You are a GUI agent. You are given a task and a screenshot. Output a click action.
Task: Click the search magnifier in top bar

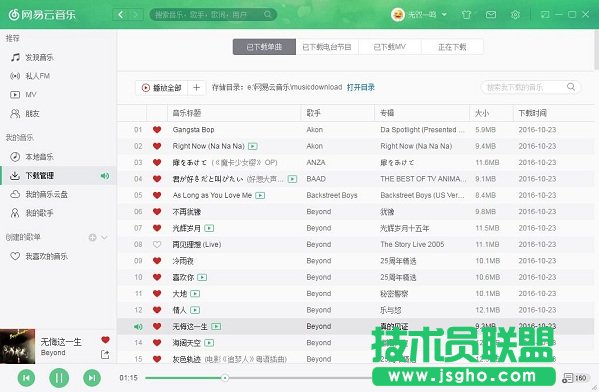(x=267, y=15)
